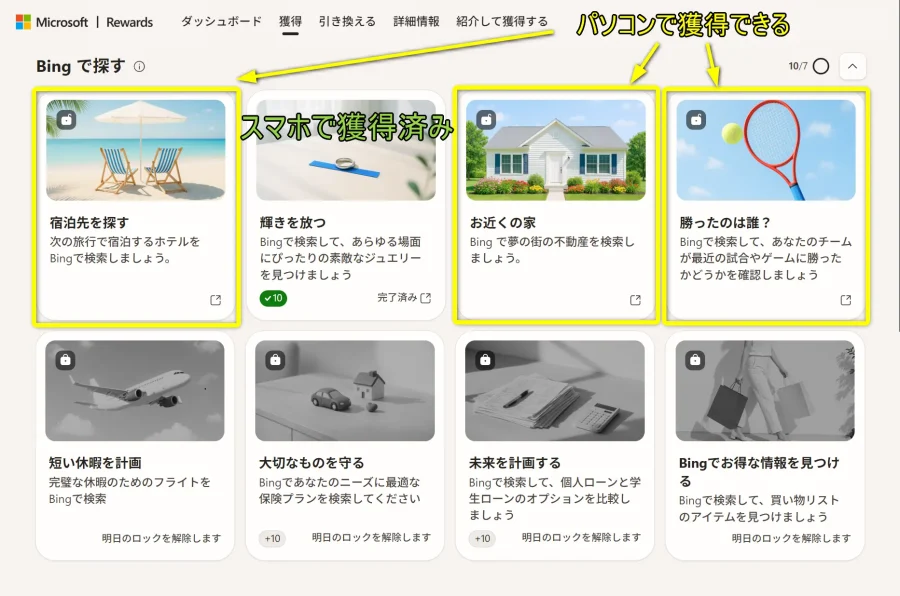
Task: Click the airplane thumbnail for 短い休暇を計画
Action: [135, 391]
